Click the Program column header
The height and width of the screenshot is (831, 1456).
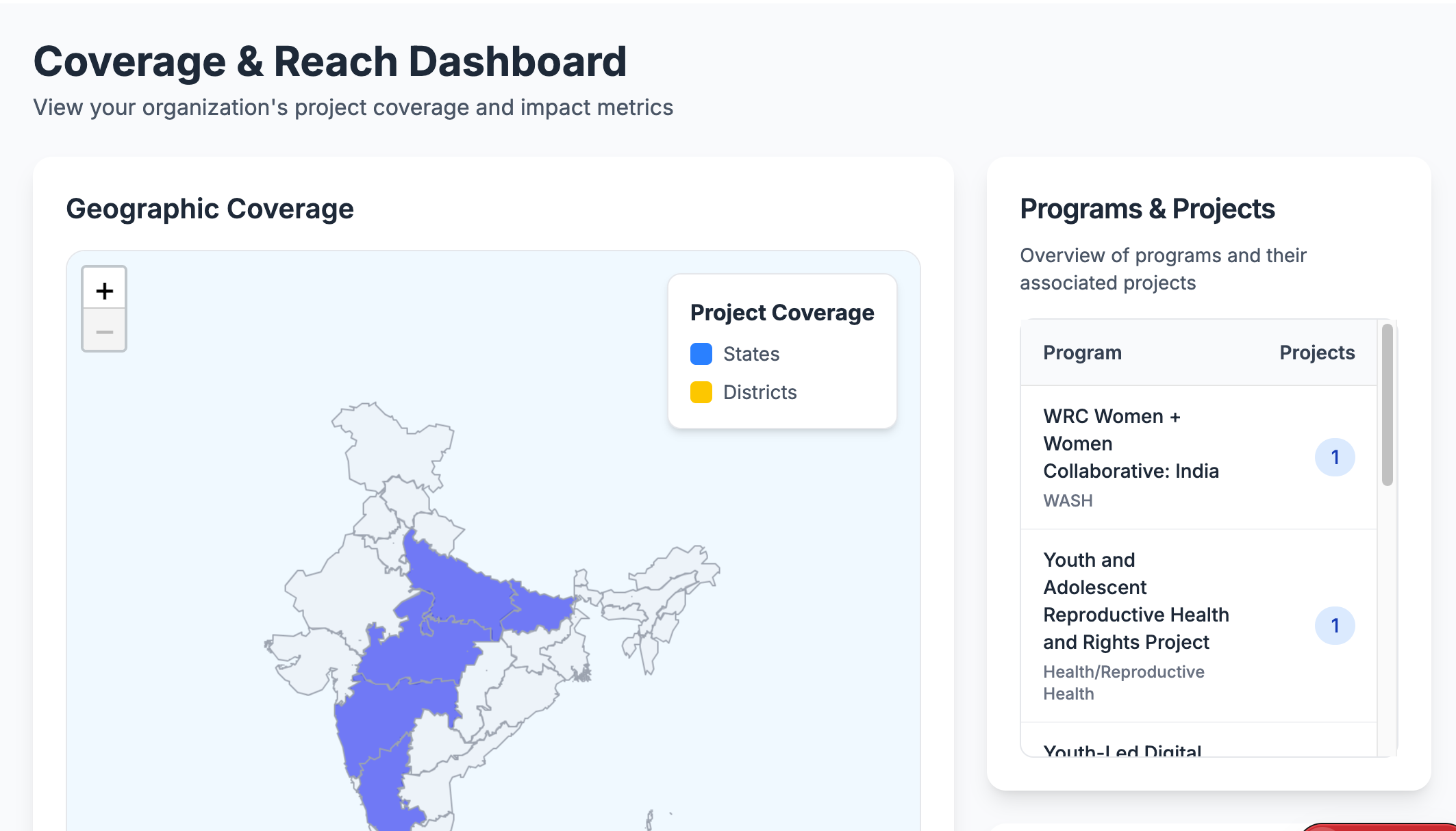pos(1082,353)
